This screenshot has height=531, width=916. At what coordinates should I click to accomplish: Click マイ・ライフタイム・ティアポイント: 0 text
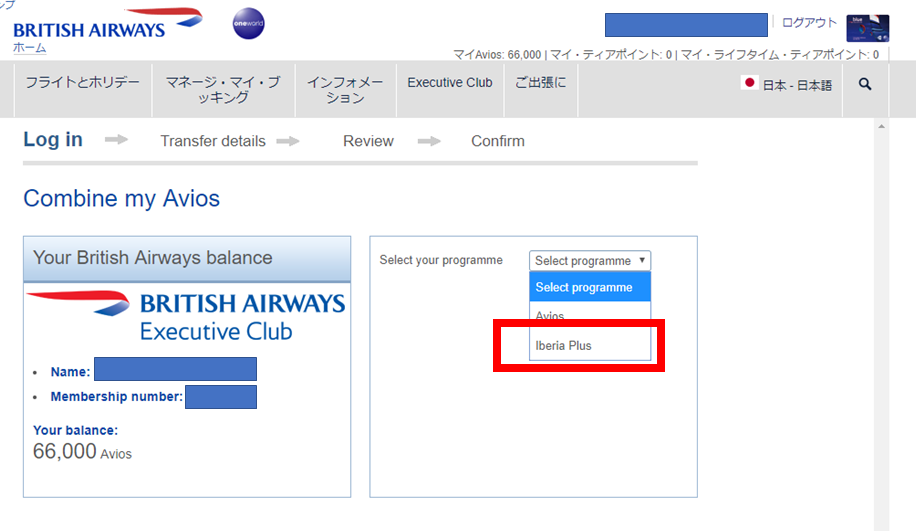[x=780, y=54]
